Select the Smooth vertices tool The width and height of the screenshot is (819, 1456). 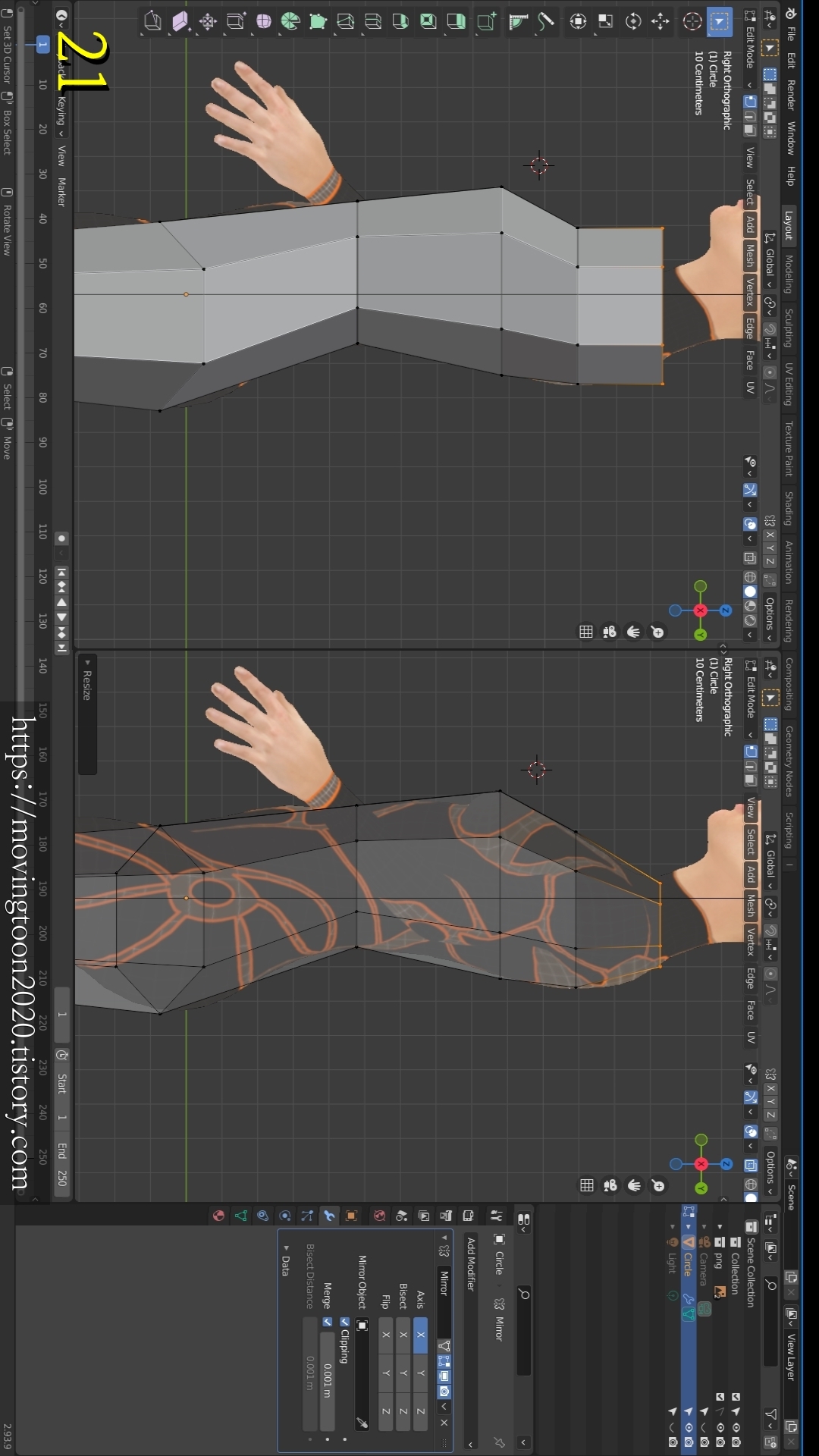pos(263,22)
